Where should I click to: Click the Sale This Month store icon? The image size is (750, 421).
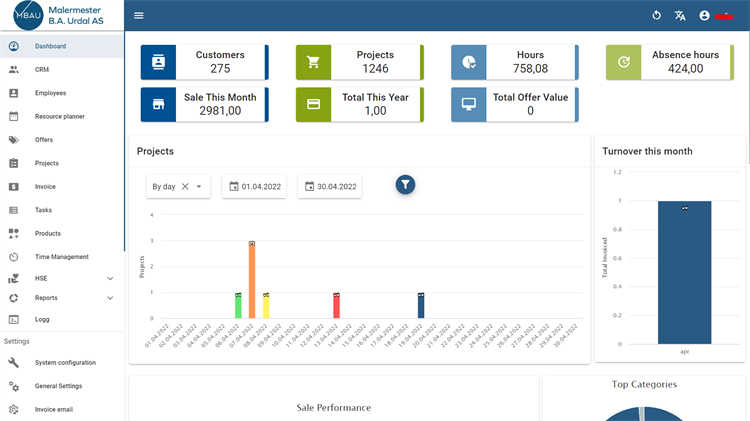coord(158,104)
